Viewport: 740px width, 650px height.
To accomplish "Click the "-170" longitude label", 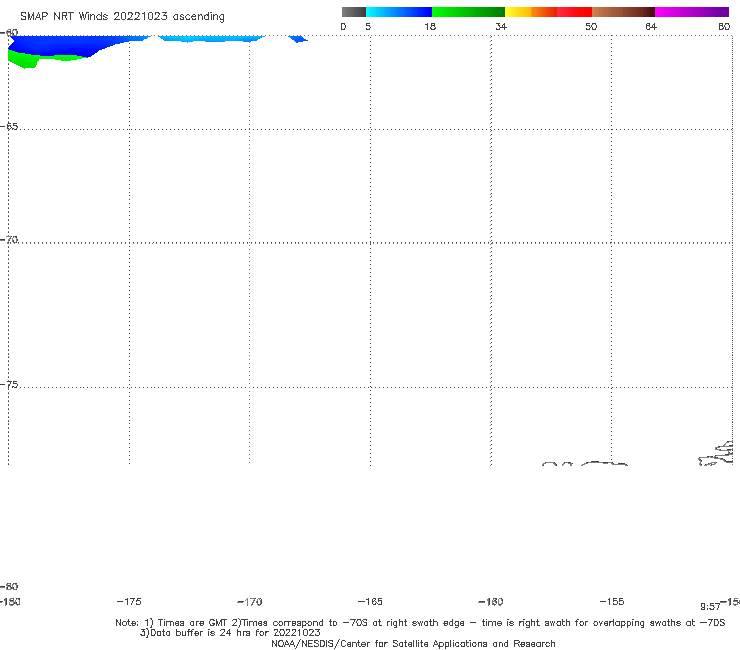I will pyautogui.click(x=250, y=601).
